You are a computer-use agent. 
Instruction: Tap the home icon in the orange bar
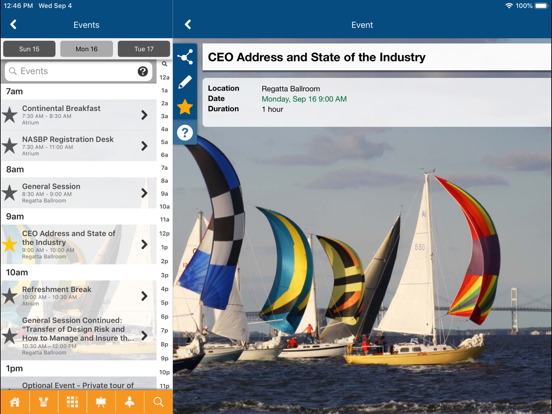pyautogui.click(x=15, y=402)
